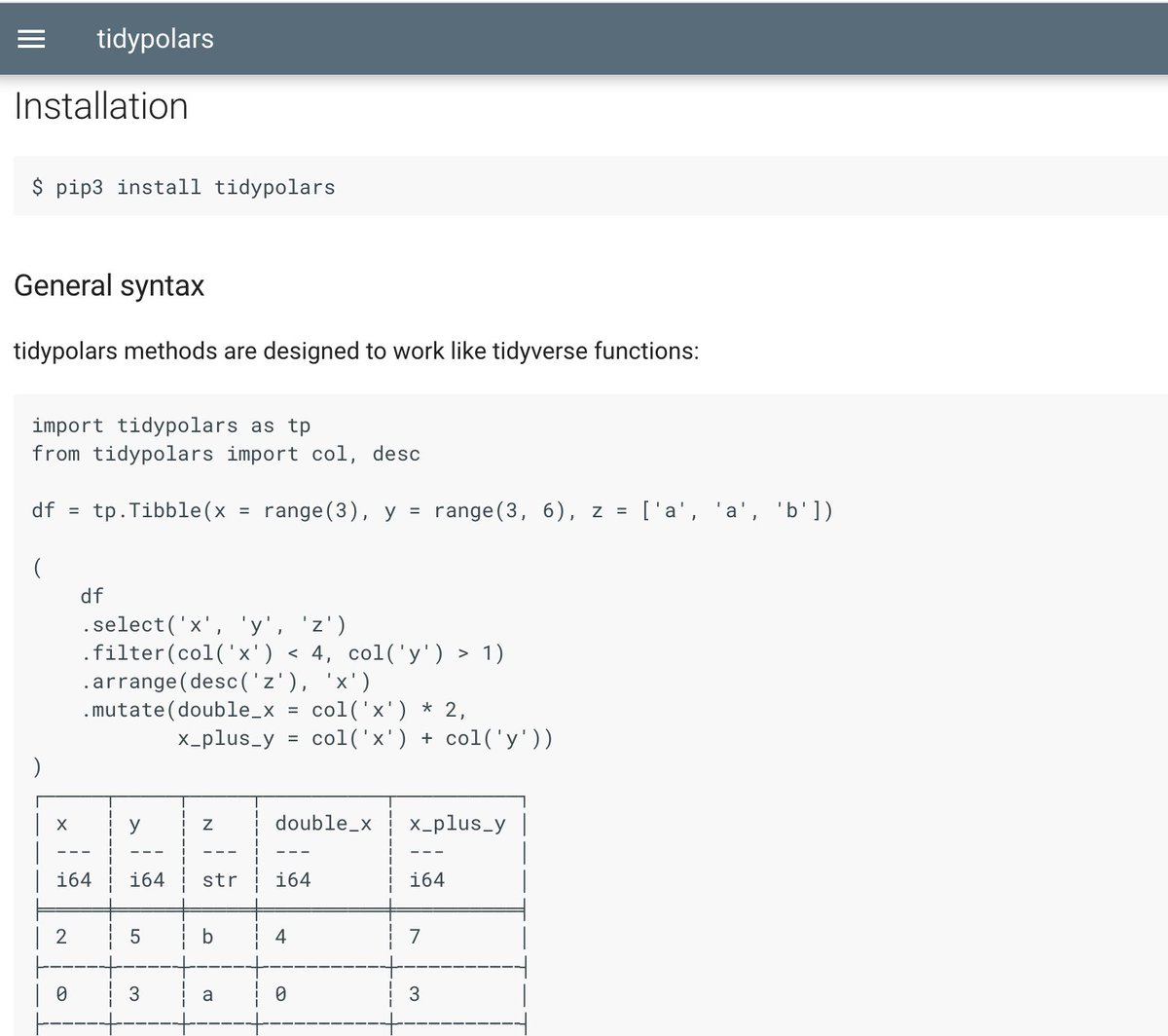Click the value 5 in y column
1168x1036 pixels.
[x=134, y=937]
